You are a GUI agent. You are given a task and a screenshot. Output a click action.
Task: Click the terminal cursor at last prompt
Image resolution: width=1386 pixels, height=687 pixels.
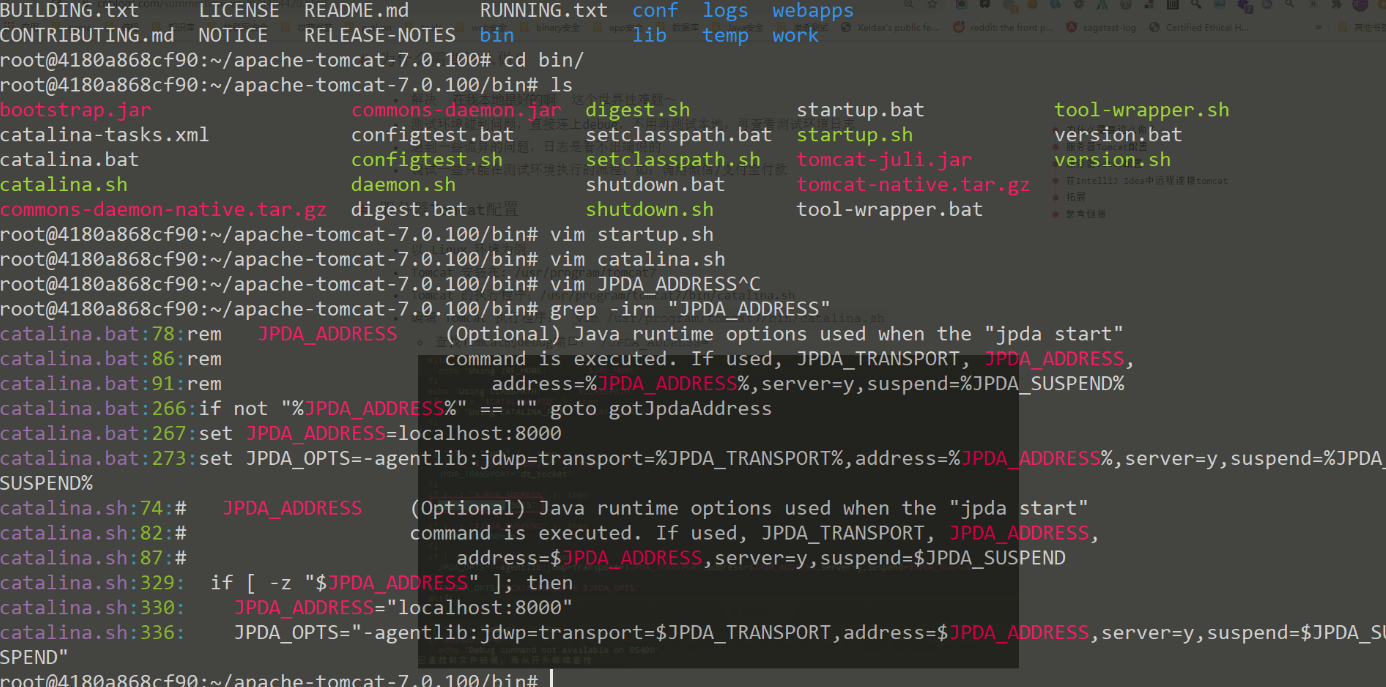click(x=551, y=680)
